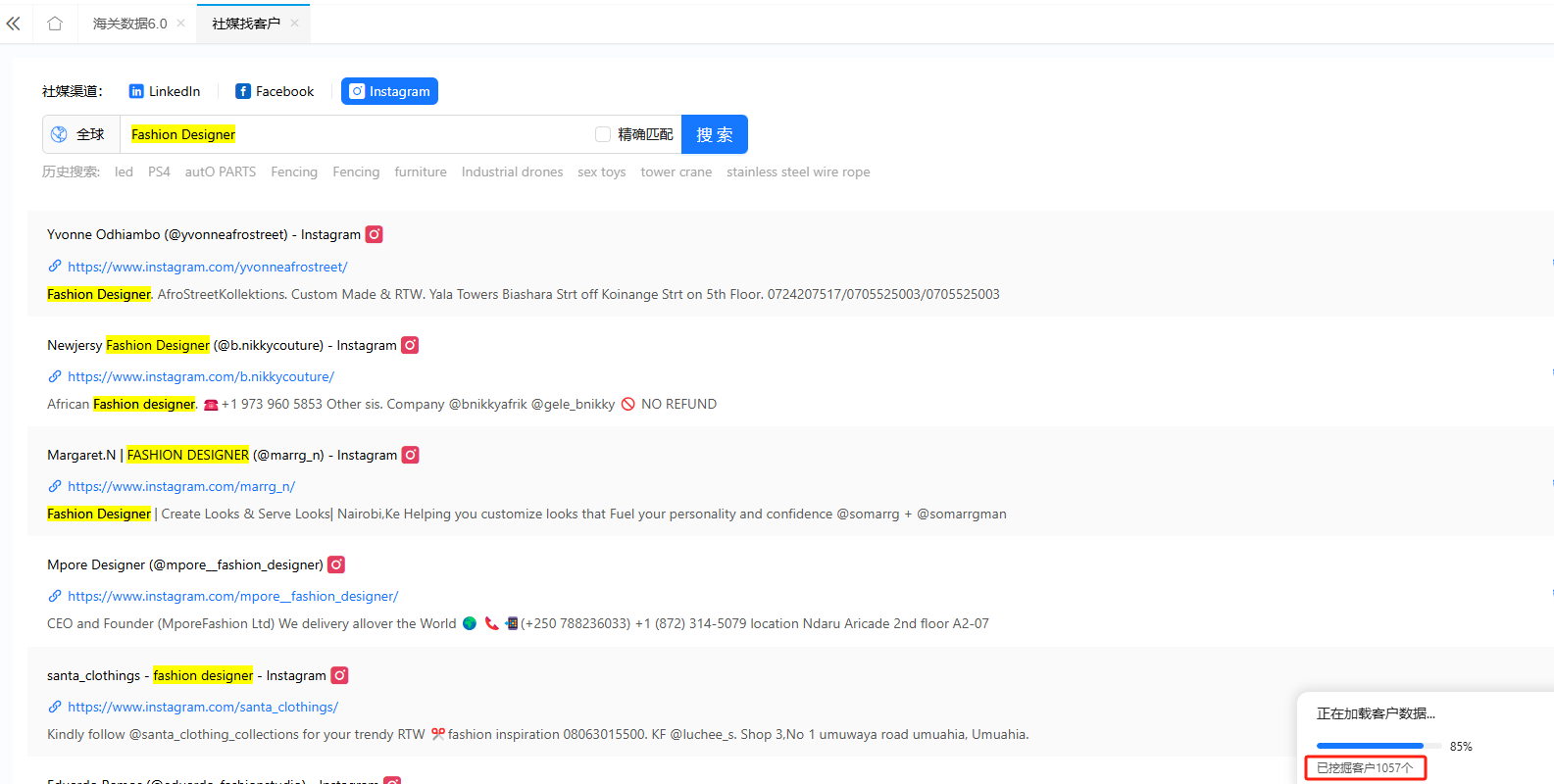Click Mpore Designer result title

(x=185, y=564)
